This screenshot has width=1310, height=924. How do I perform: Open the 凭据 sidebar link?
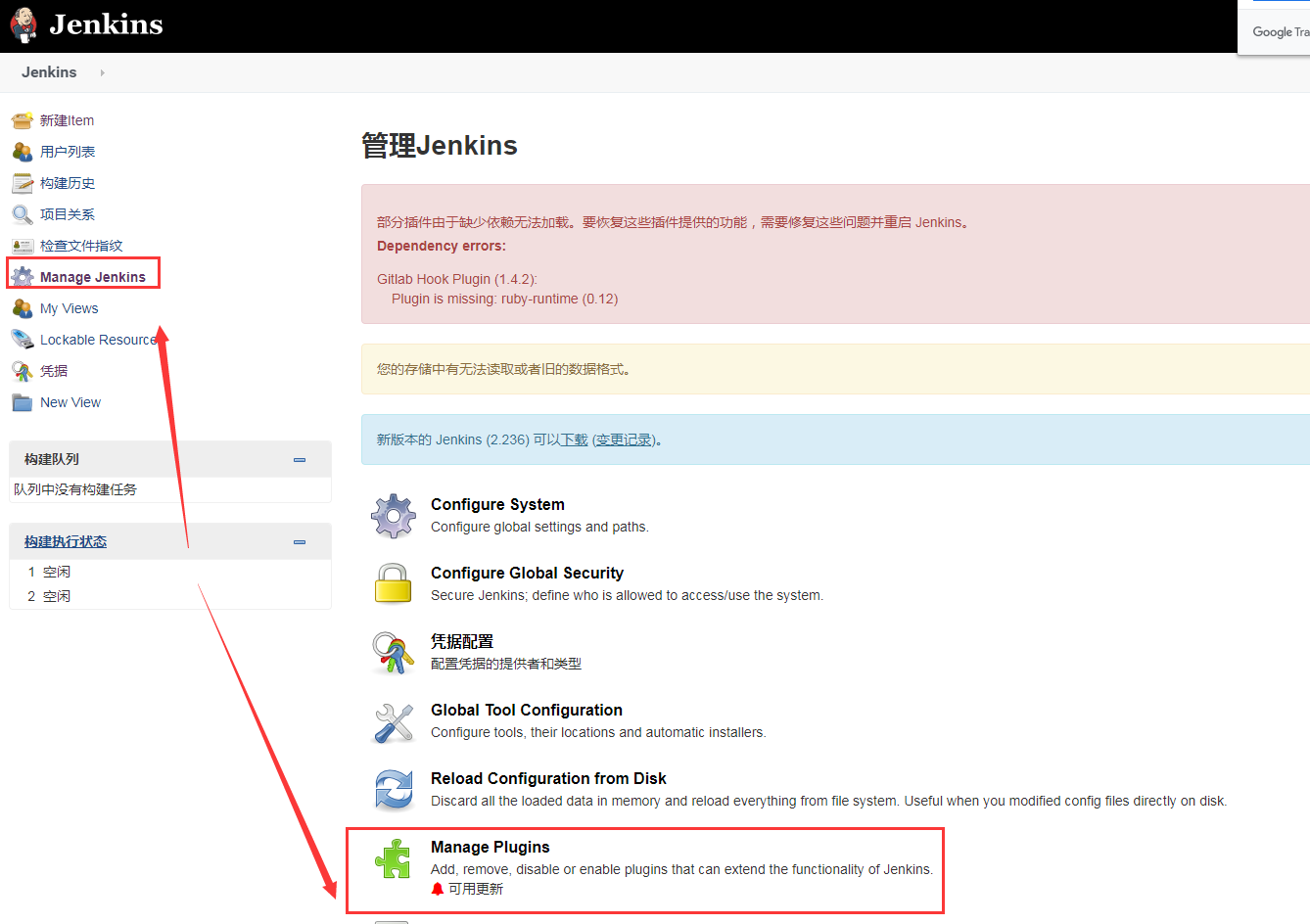[54, 371]
